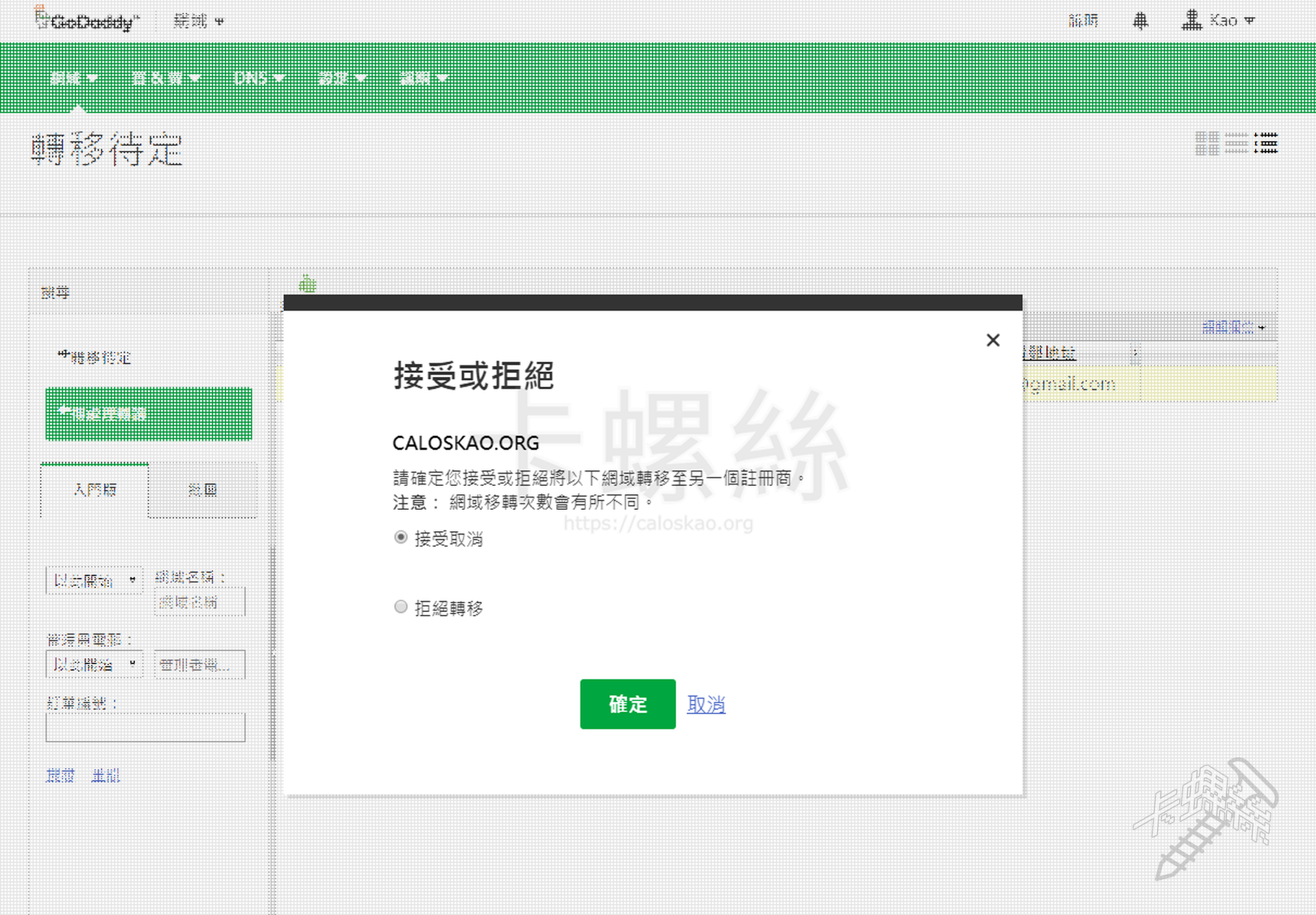Switch to the 入門版 tab
The width and height of the screenshot is (1316, 915).
(95, 489)
